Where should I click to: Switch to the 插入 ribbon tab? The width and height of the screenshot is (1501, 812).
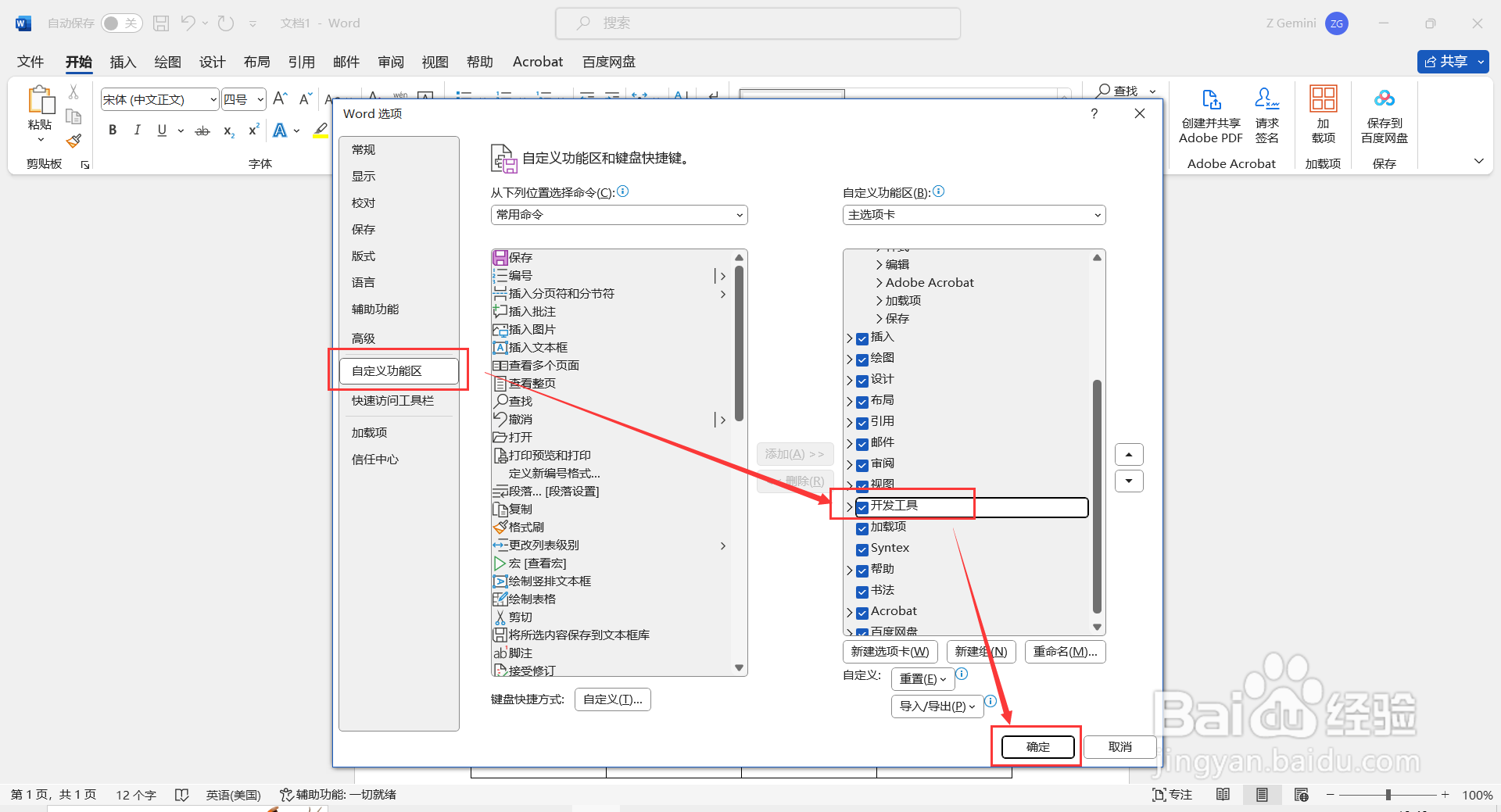[x=123, y=62]
